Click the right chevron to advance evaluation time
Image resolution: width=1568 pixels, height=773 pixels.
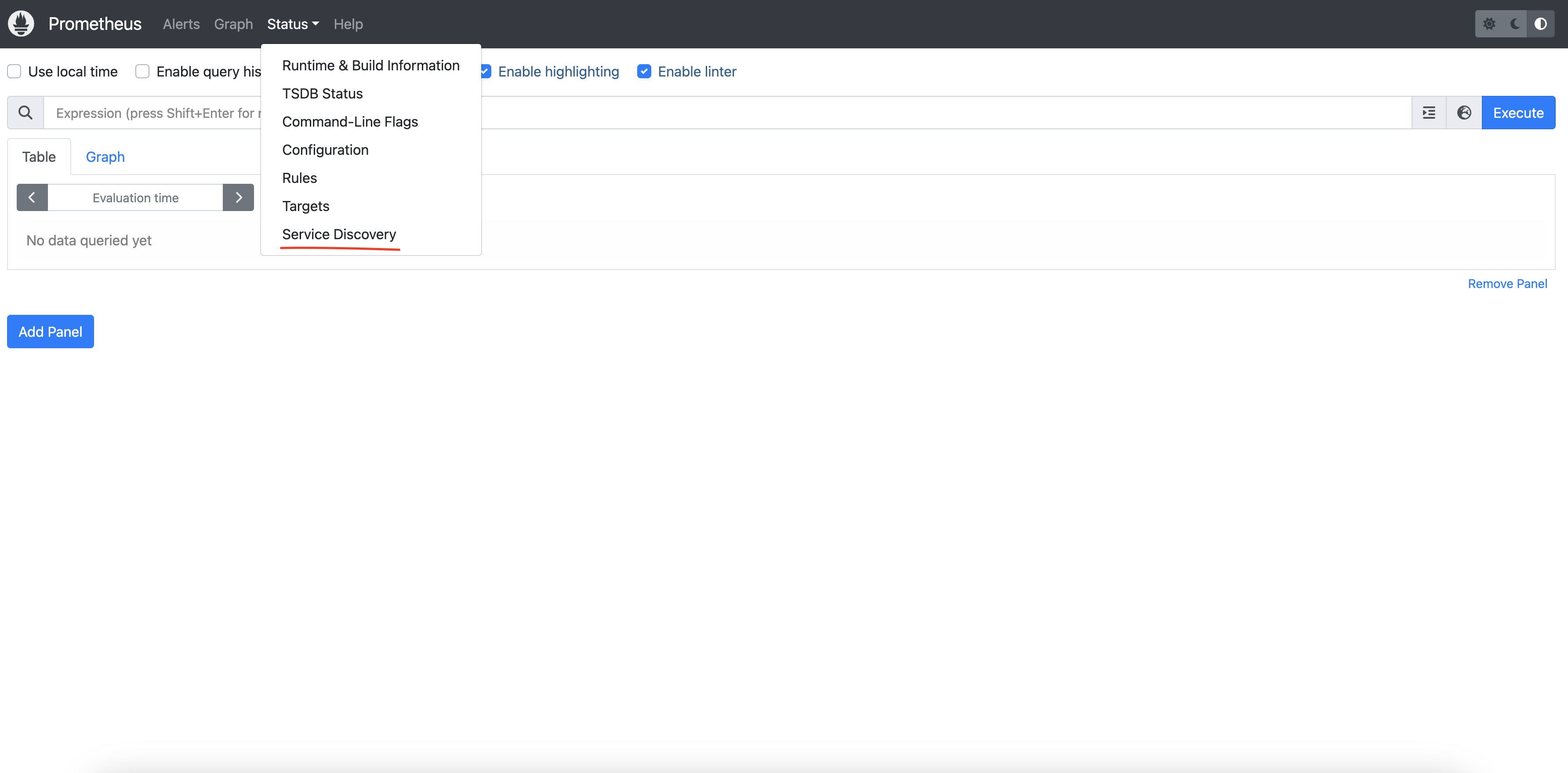238,197
